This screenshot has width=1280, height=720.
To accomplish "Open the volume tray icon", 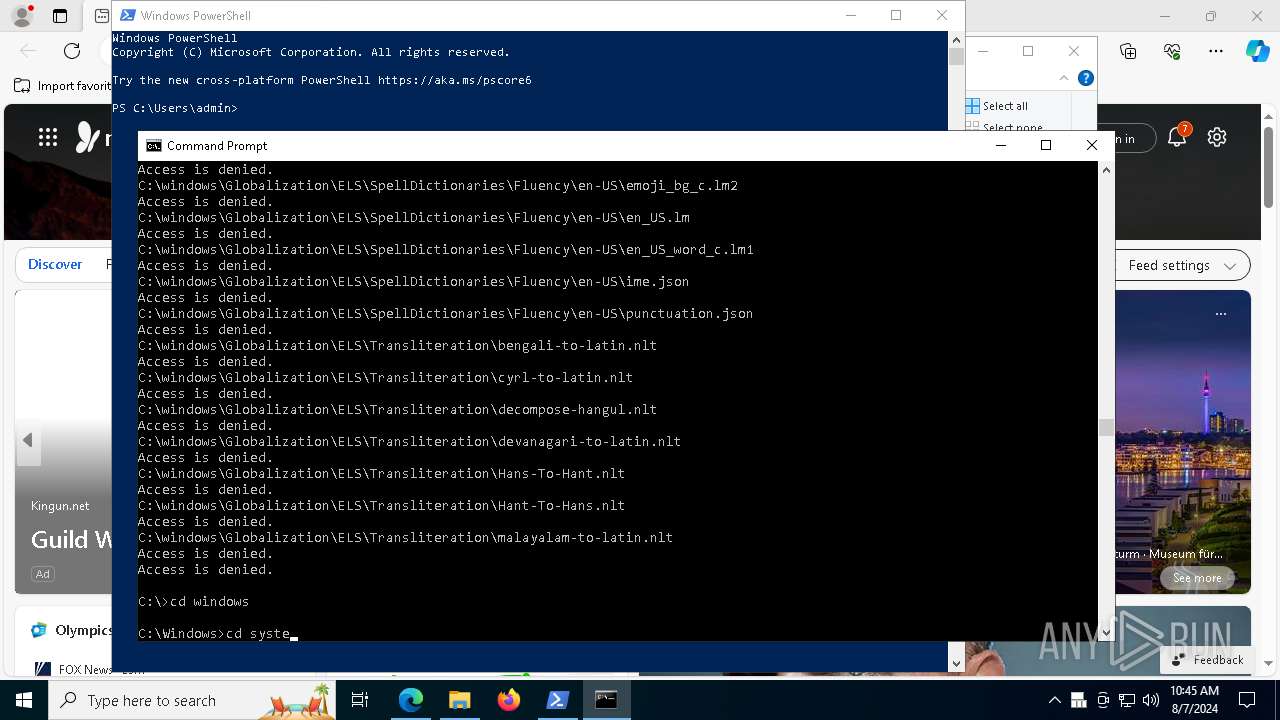I will (1150, 700).
